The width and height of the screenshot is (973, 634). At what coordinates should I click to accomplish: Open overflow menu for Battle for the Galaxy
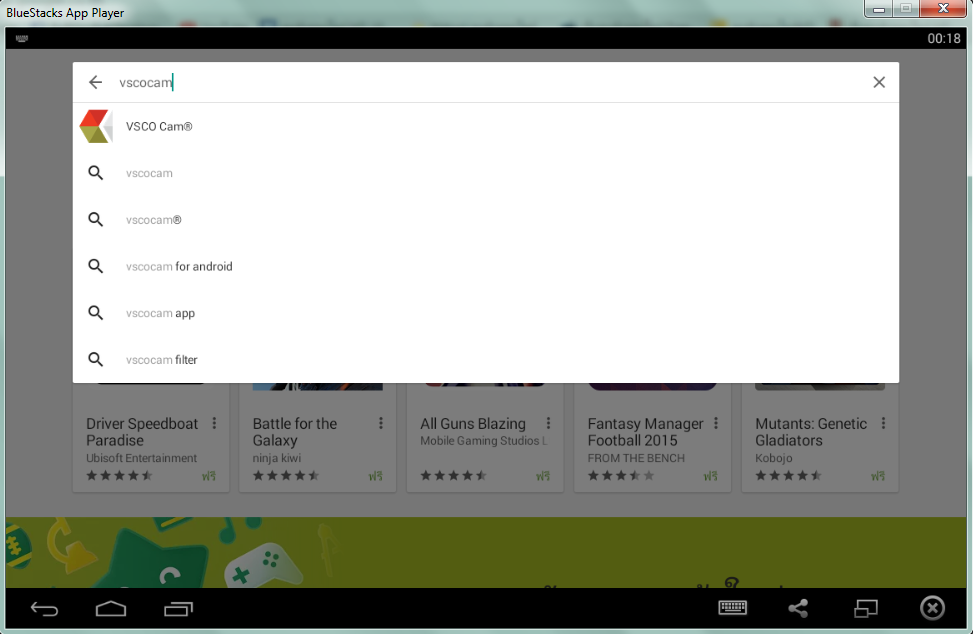click(381, 423)
